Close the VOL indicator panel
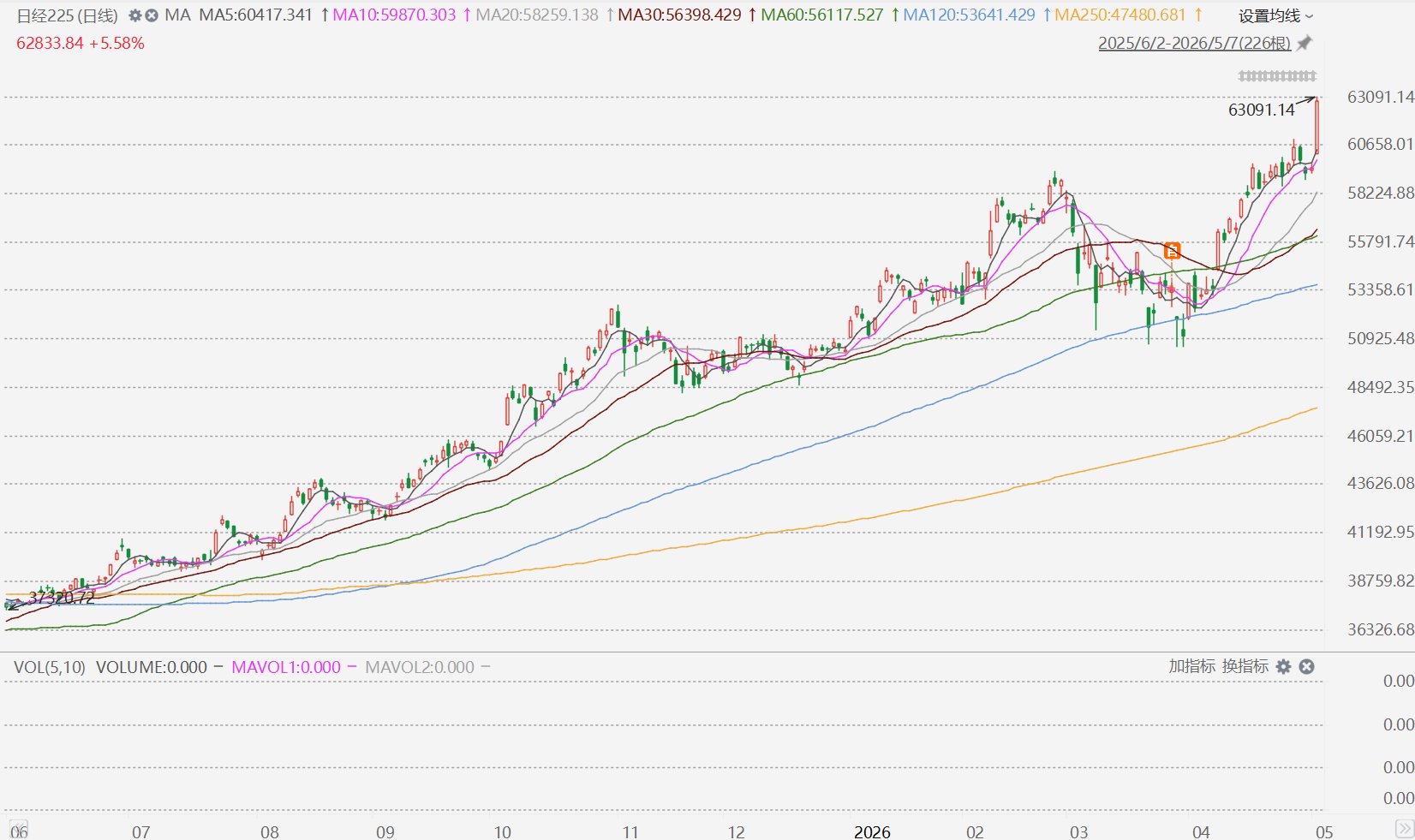The height and width of the screenshot is (840, 1415). [1306, 666]
